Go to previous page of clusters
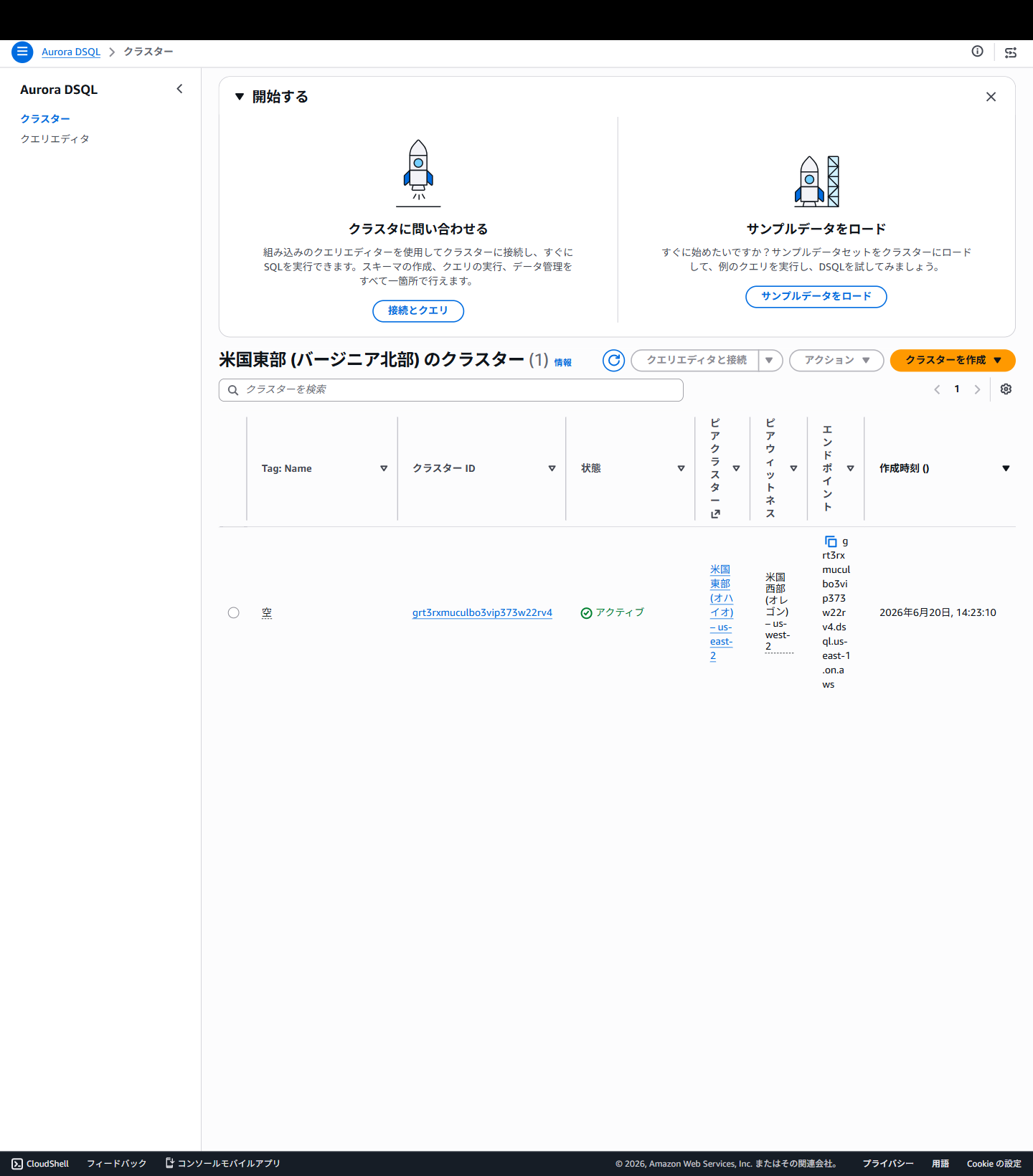This screenshot has height=1176, width=1033. point(937,389)
